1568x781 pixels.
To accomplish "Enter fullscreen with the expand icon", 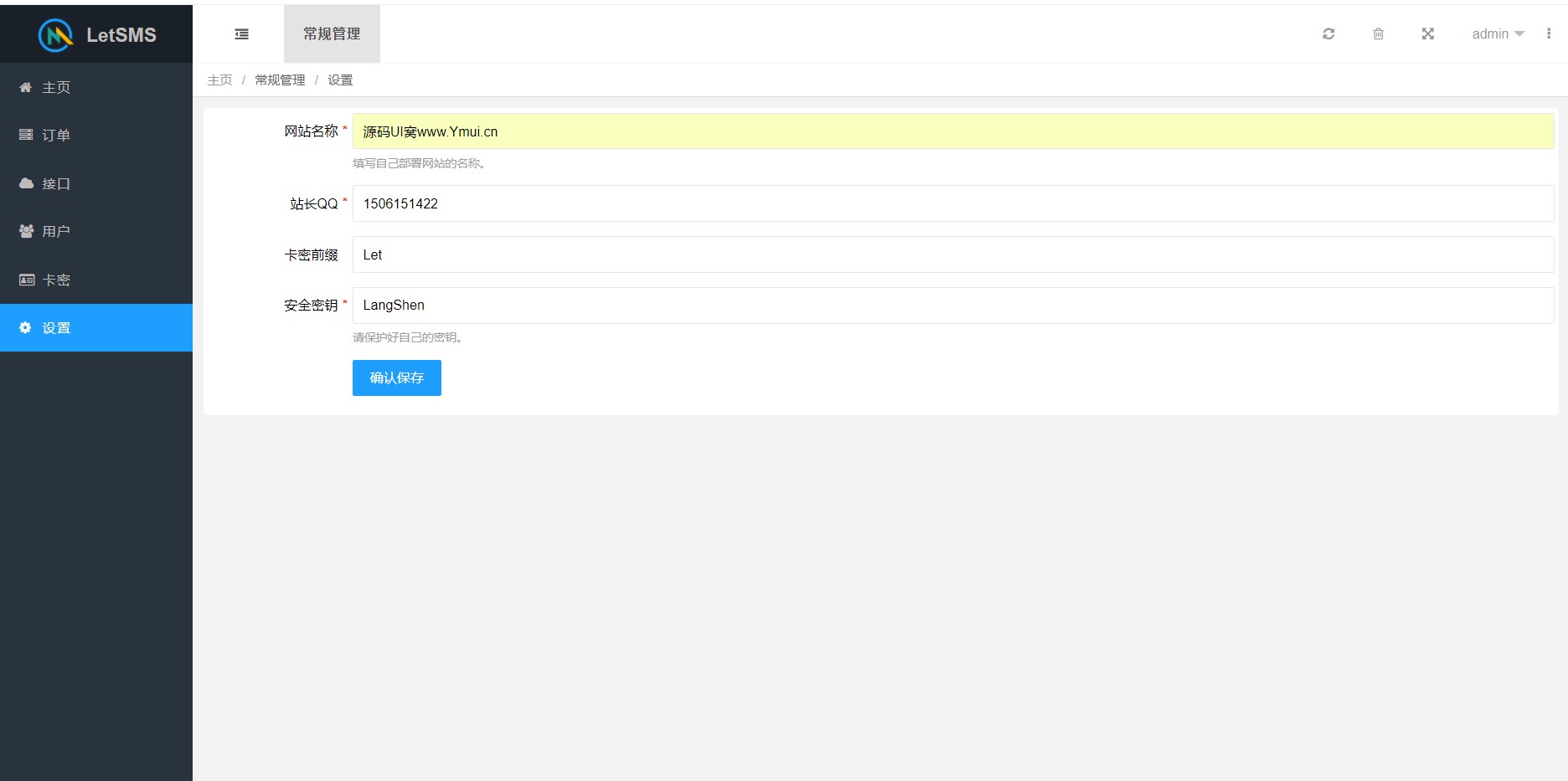I will (1428, 34).
